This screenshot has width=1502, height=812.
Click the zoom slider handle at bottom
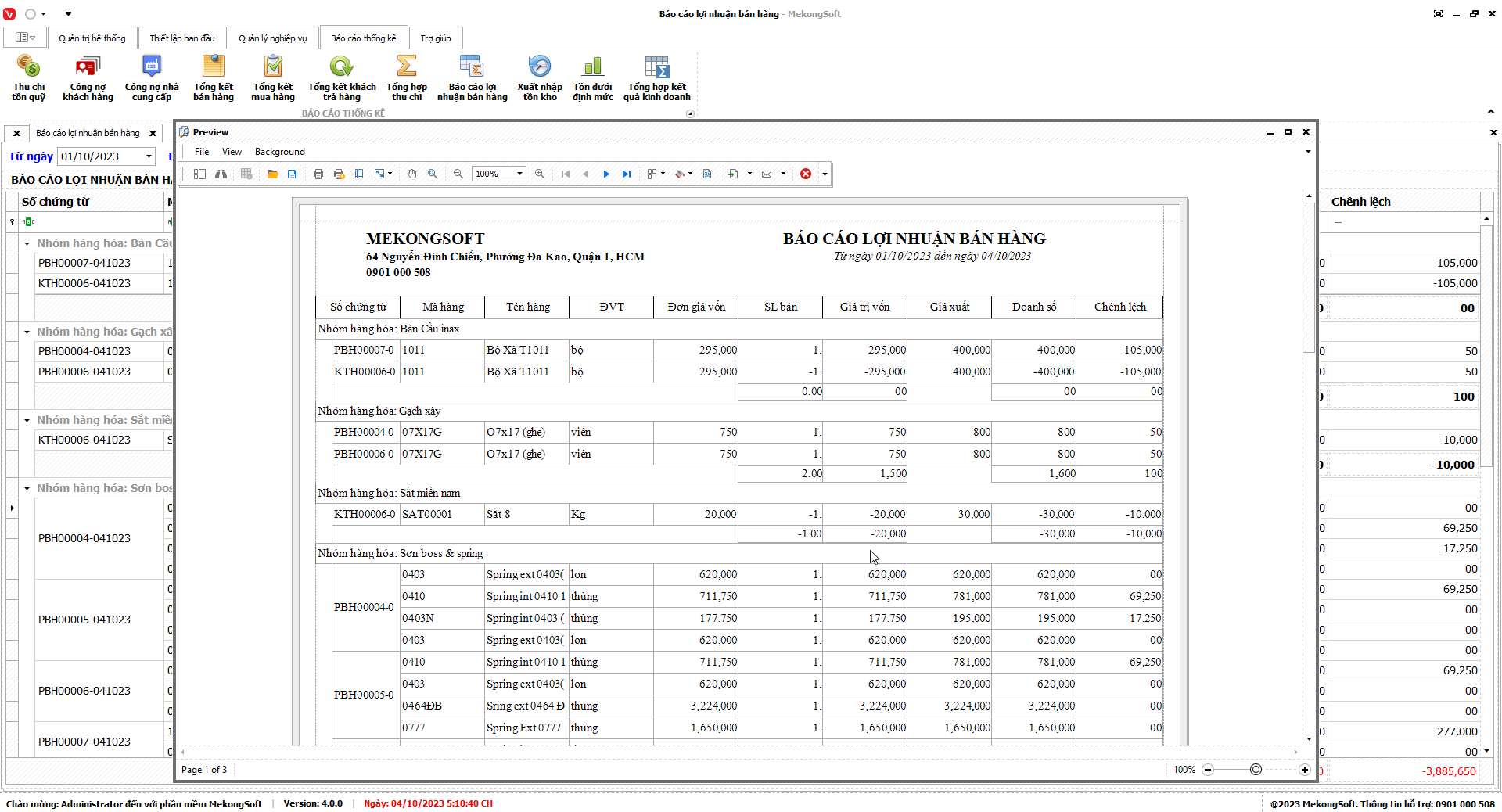[1256, 770]
